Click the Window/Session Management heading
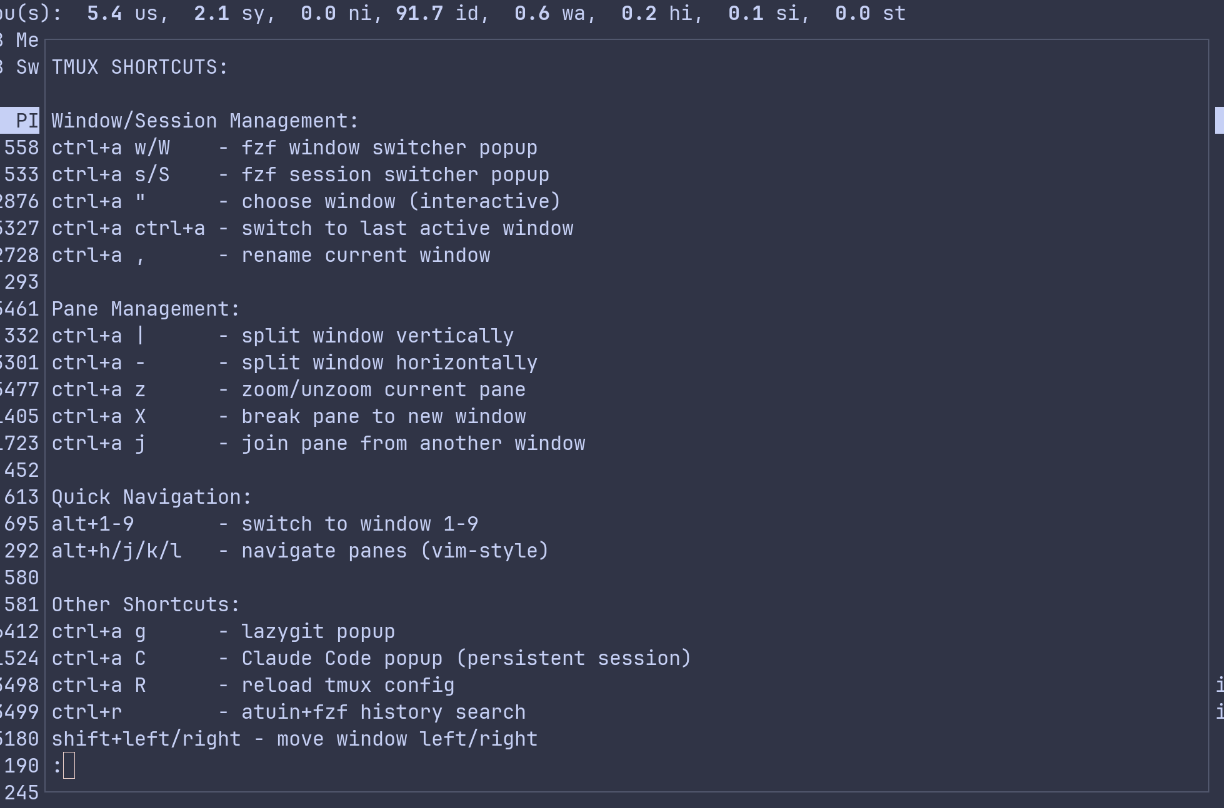Viewport: 1224px width, 808px height. point(205,121)
